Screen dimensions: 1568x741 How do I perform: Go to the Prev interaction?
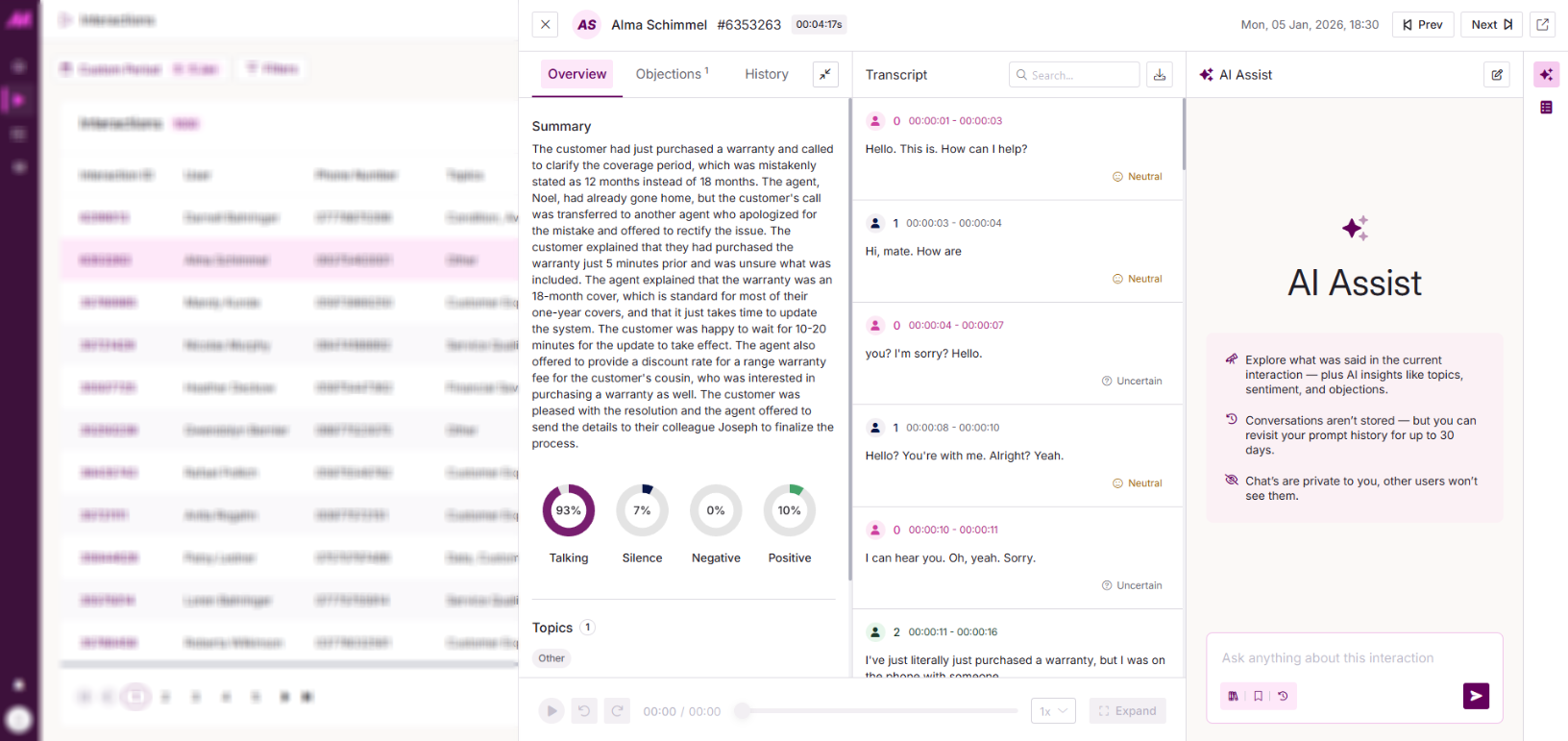tap(1423, 25)
